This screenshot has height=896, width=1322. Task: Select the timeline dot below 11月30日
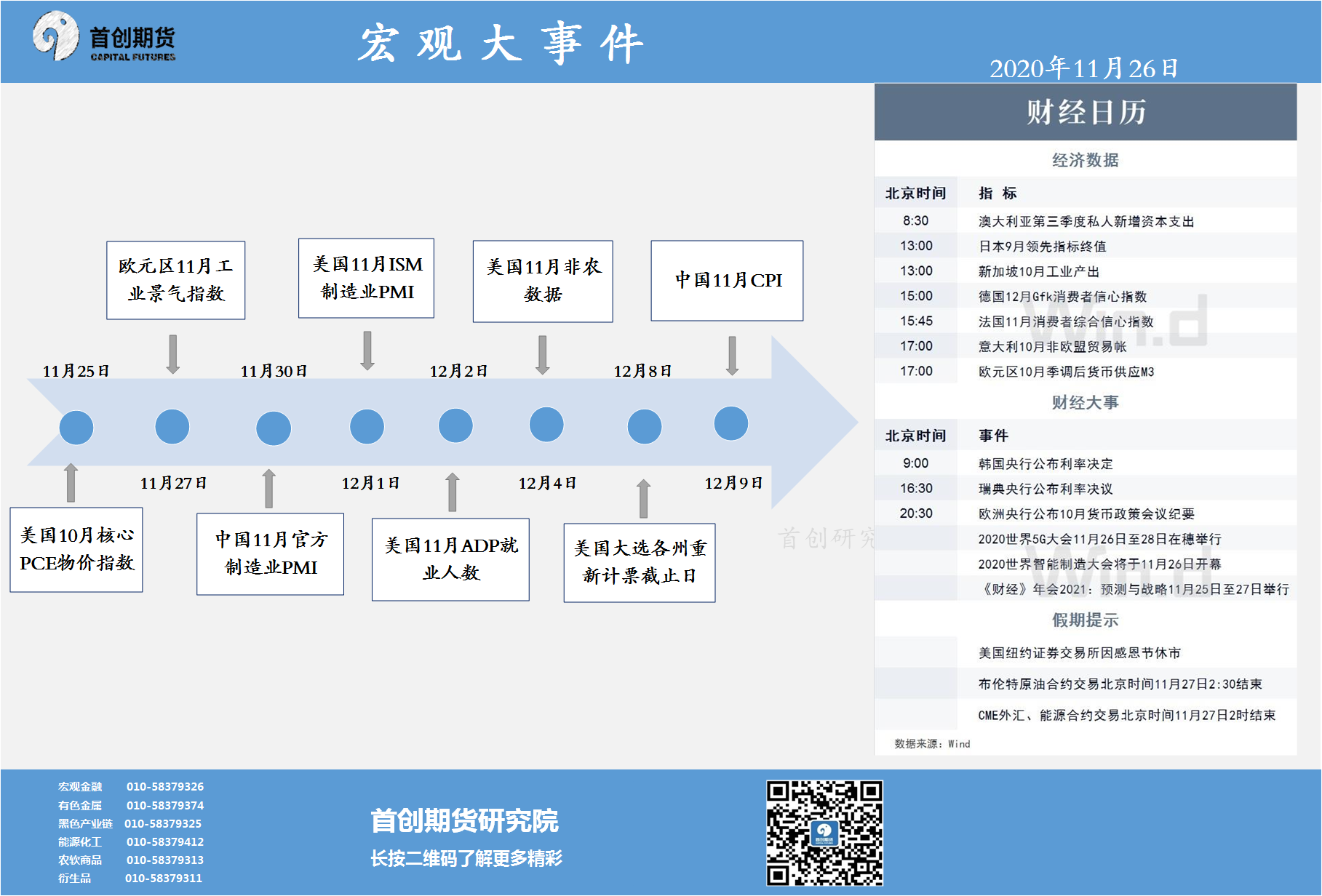(274, 428)
